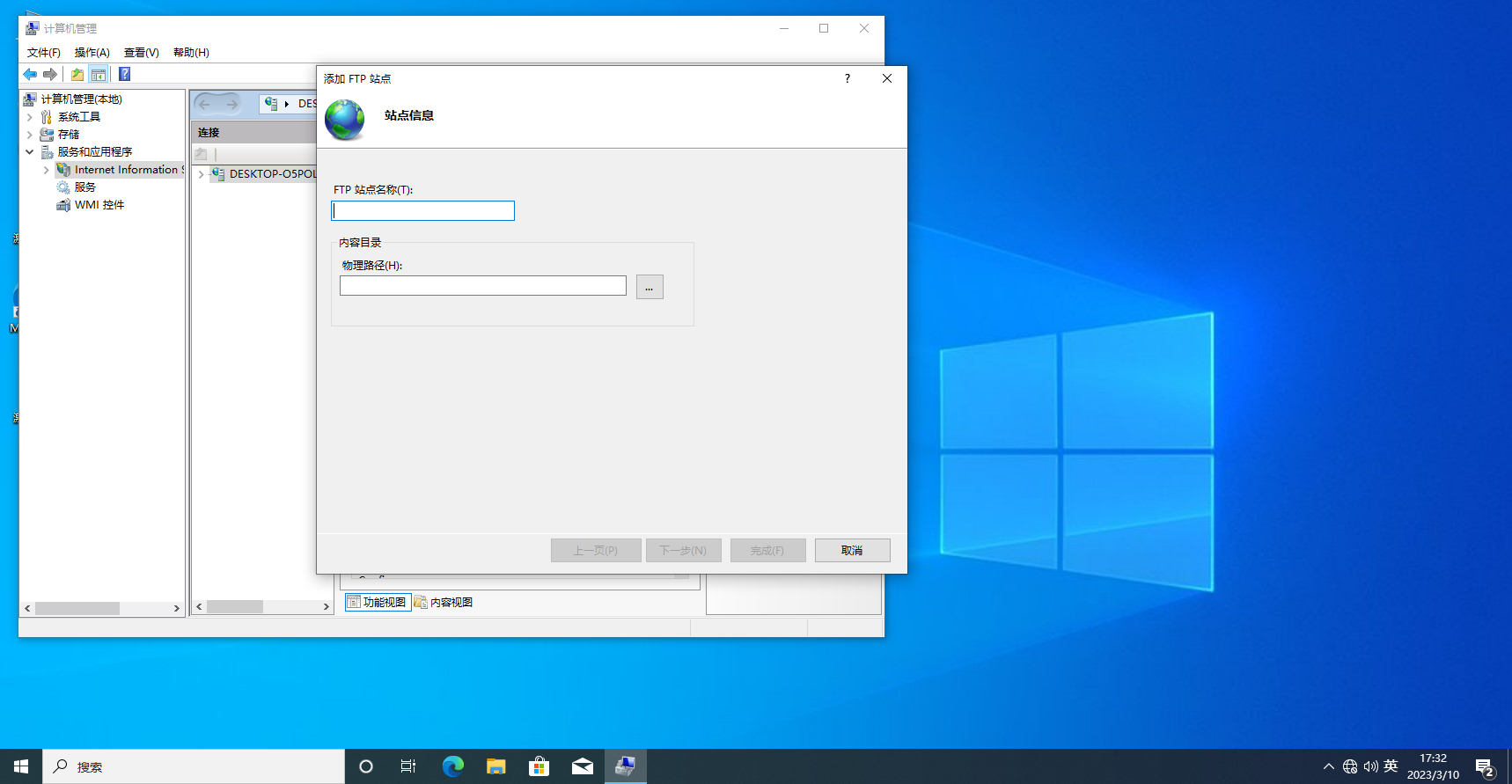Image resolution: width=1512 pixels, height=784 pixels.
Task: Expand 存储 tree node
Action: tap(29, 135)
